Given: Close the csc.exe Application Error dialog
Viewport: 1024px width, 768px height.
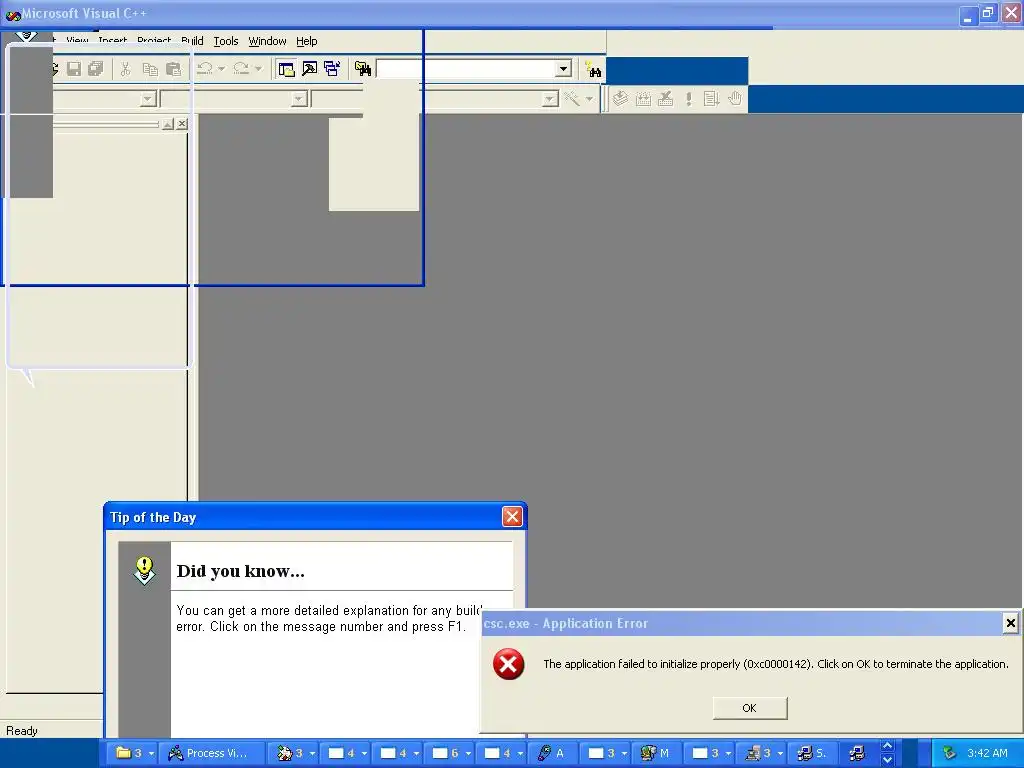Looking at the screenshot, I should coord(1010,623).
